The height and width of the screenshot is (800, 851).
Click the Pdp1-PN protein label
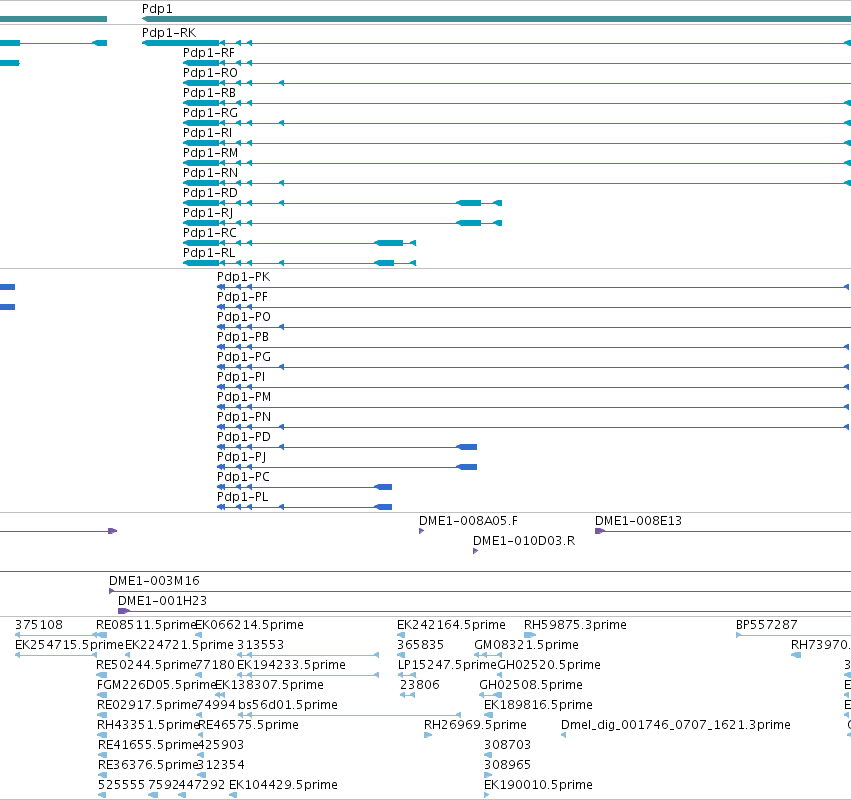pyautogui.click(x=244, y=417)
